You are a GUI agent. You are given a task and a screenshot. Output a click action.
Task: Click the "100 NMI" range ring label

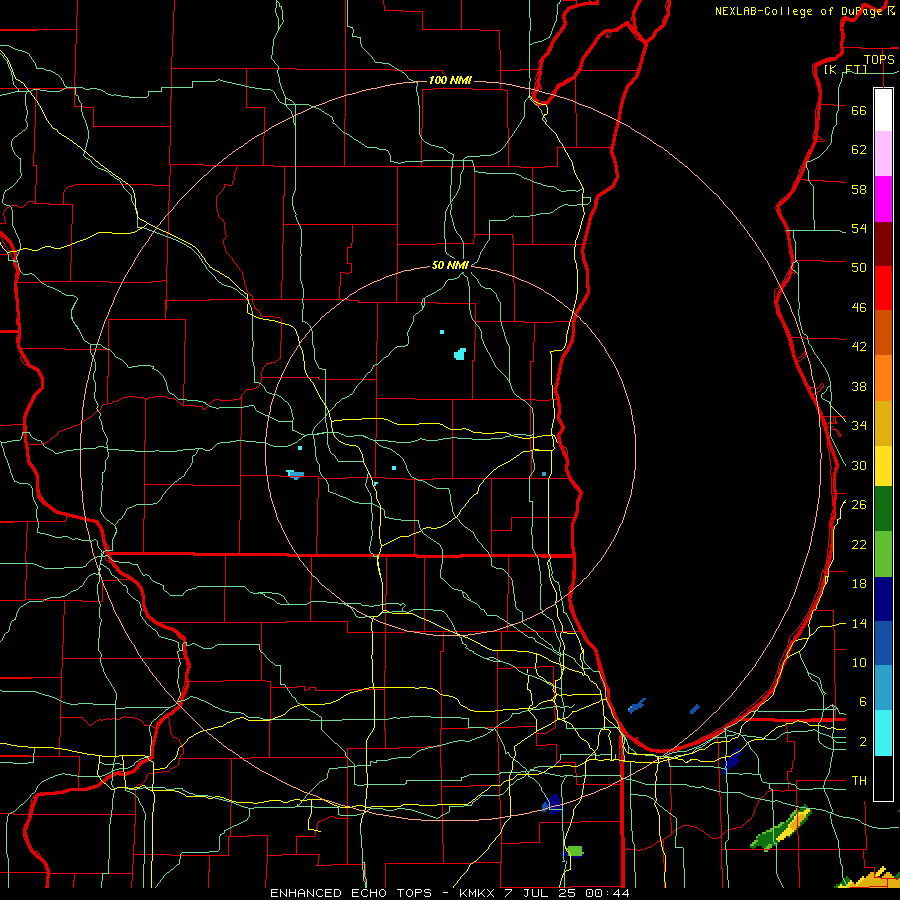450,80
